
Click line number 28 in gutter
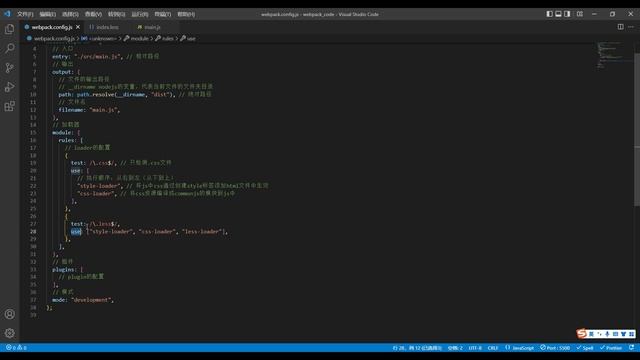pyautogui.click(x=33, y=231)
